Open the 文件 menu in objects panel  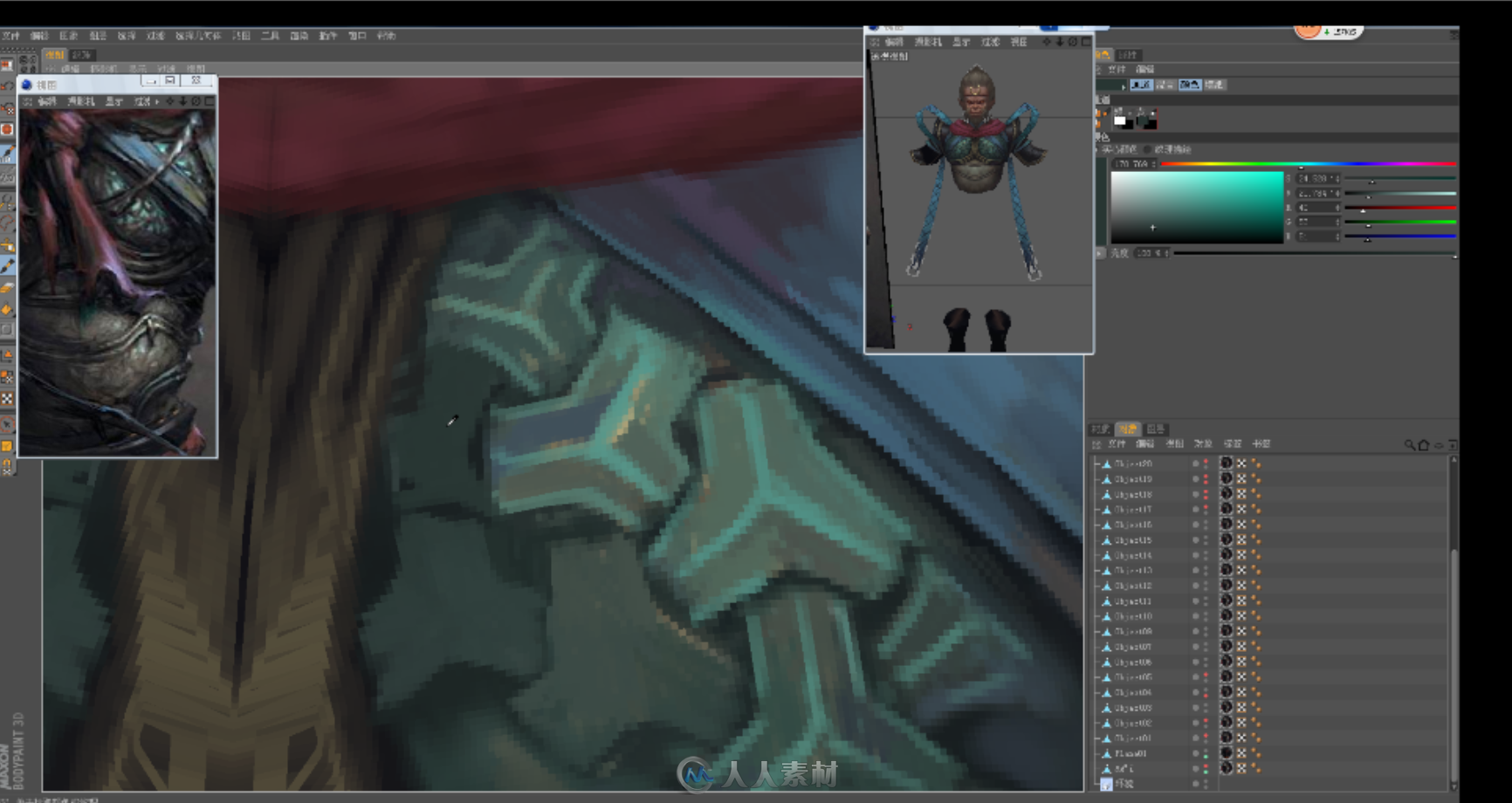pos(1117,443)
